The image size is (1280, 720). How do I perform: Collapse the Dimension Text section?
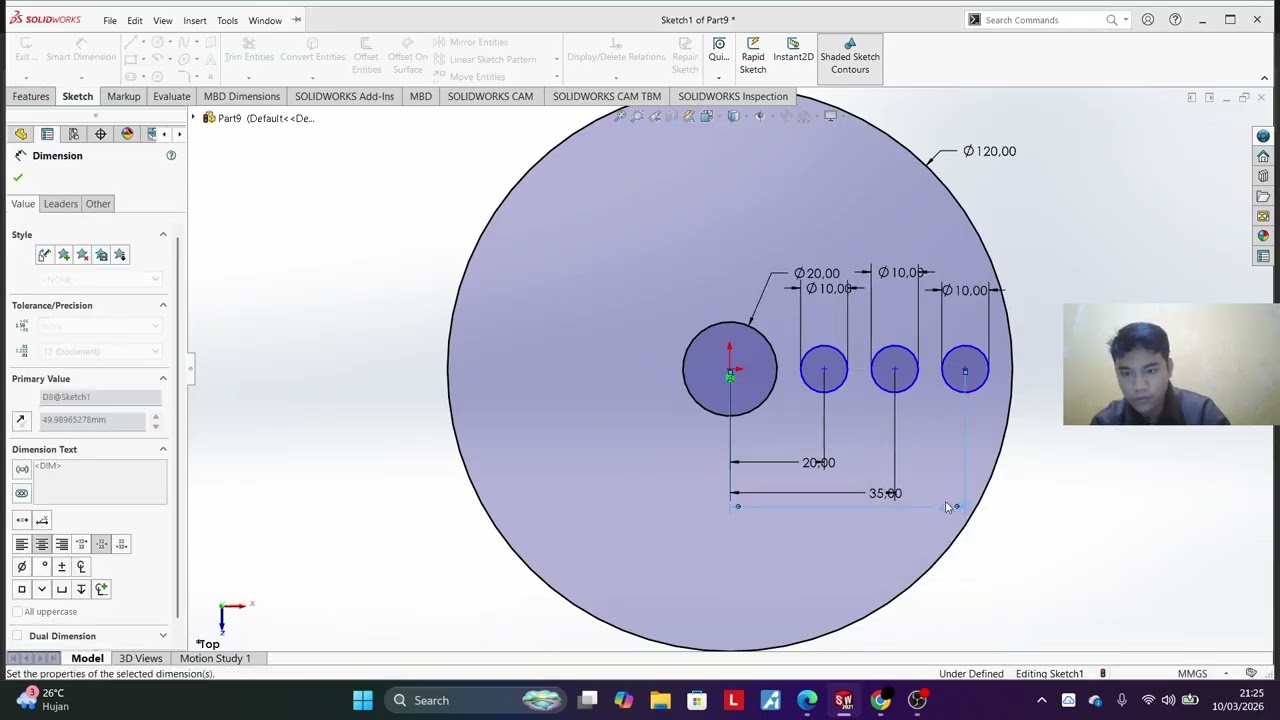tap(163, 449)
